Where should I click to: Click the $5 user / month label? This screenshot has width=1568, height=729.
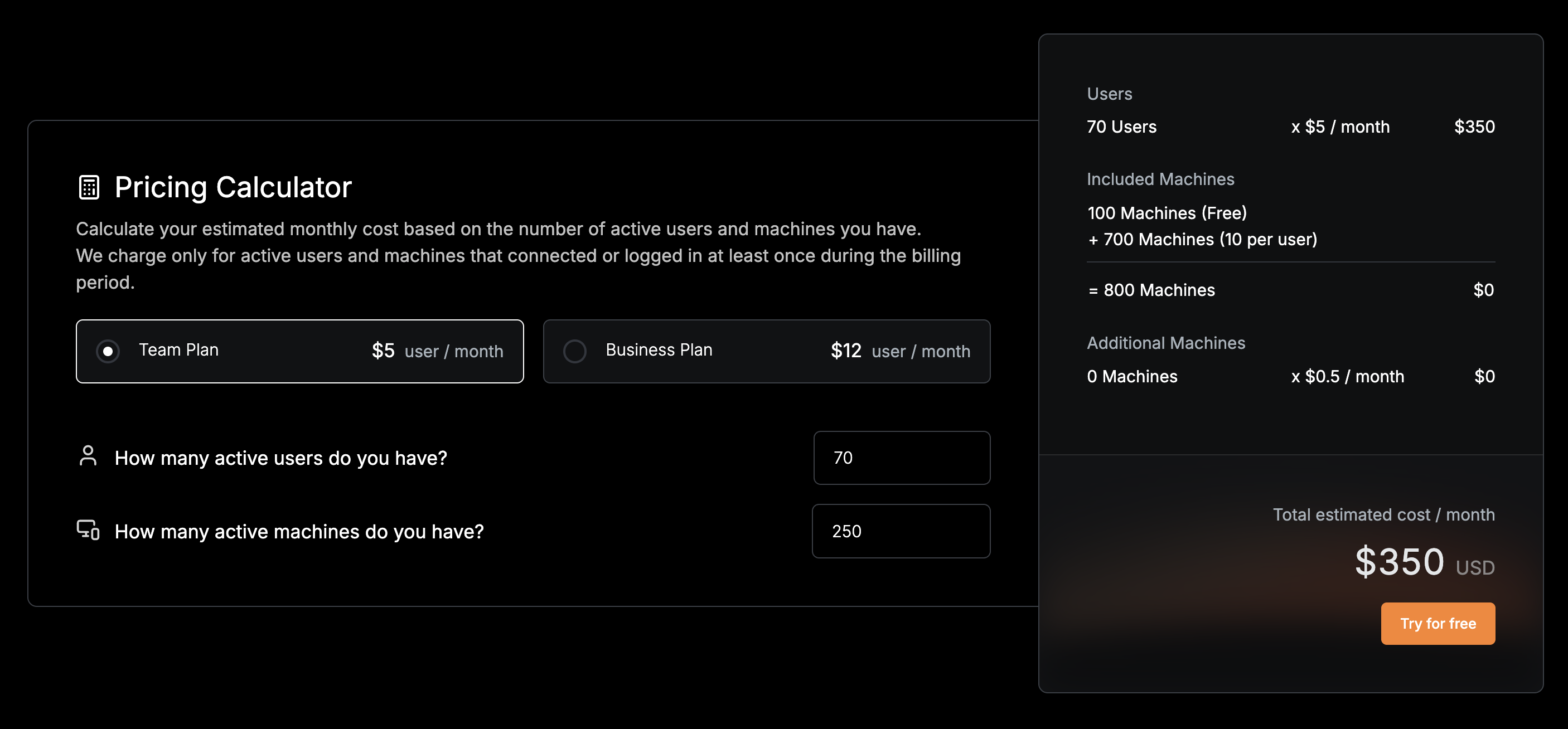tap(437, 351)
